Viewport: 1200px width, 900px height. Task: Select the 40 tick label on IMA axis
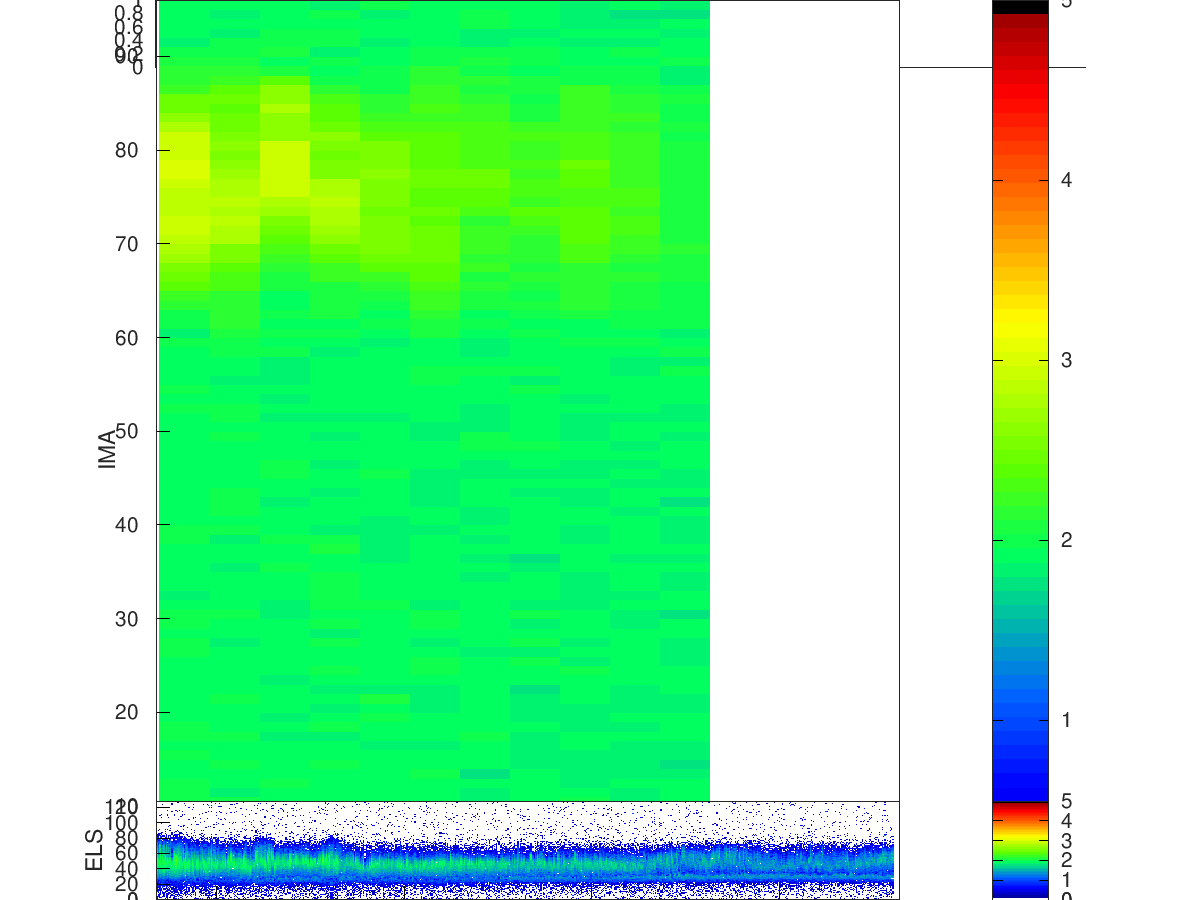click(127, 525)
